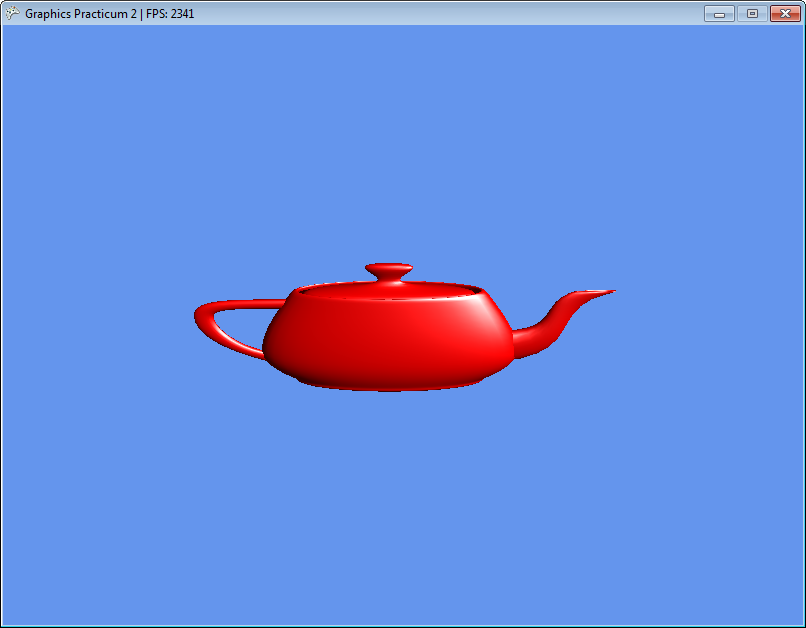The width and height of the screenshot is (806, 628).
Task: Click the blue background above the teapot
Action: (400, 150)
